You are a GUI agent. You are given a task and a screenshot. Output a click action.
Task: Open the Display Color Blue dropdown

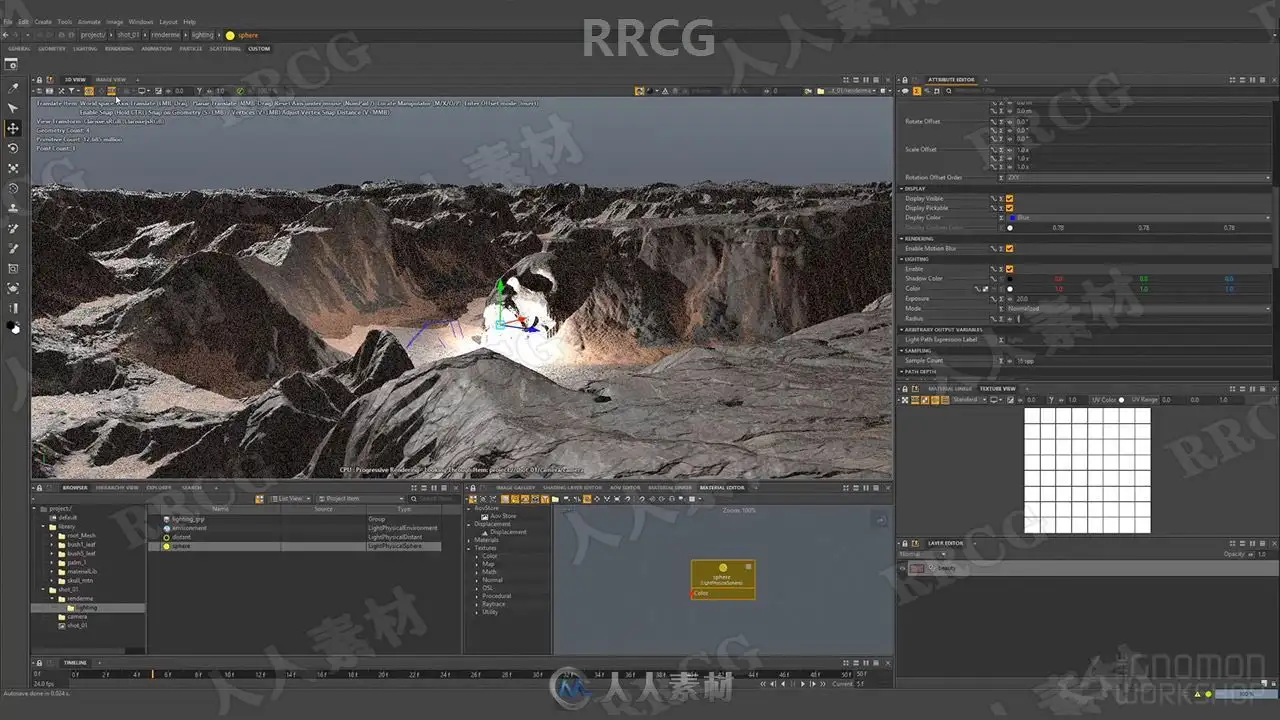1142,217
